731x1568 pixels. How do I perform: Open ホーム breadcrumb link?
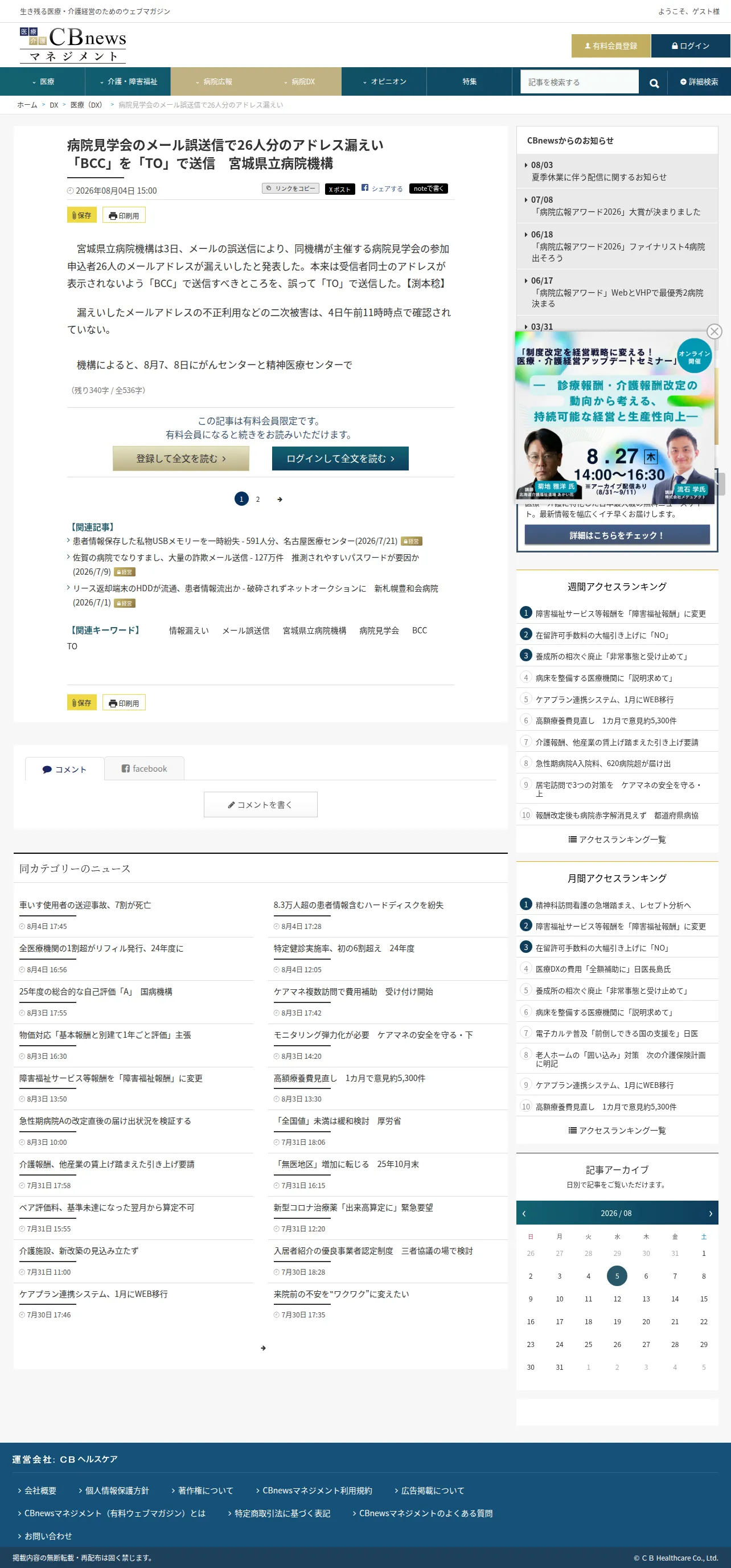(x=27, y=105)
